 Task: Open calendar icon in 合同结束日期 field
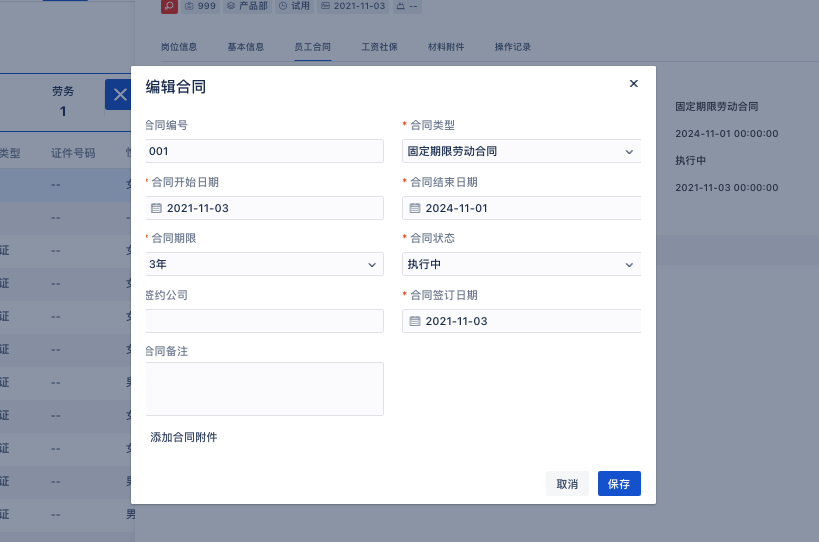coord(415,208)
